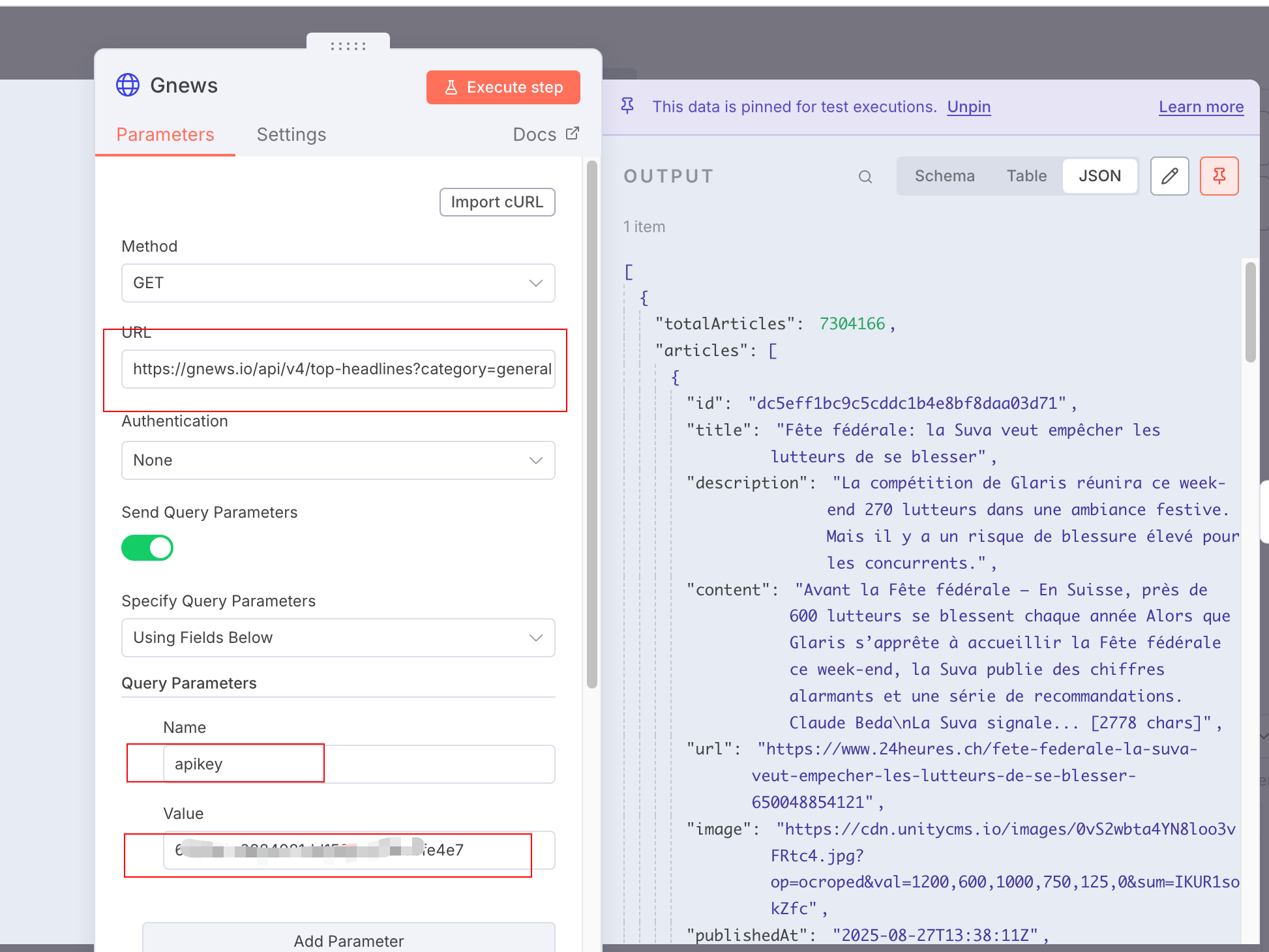Click the pencil edit output icon

[1169, 176]
